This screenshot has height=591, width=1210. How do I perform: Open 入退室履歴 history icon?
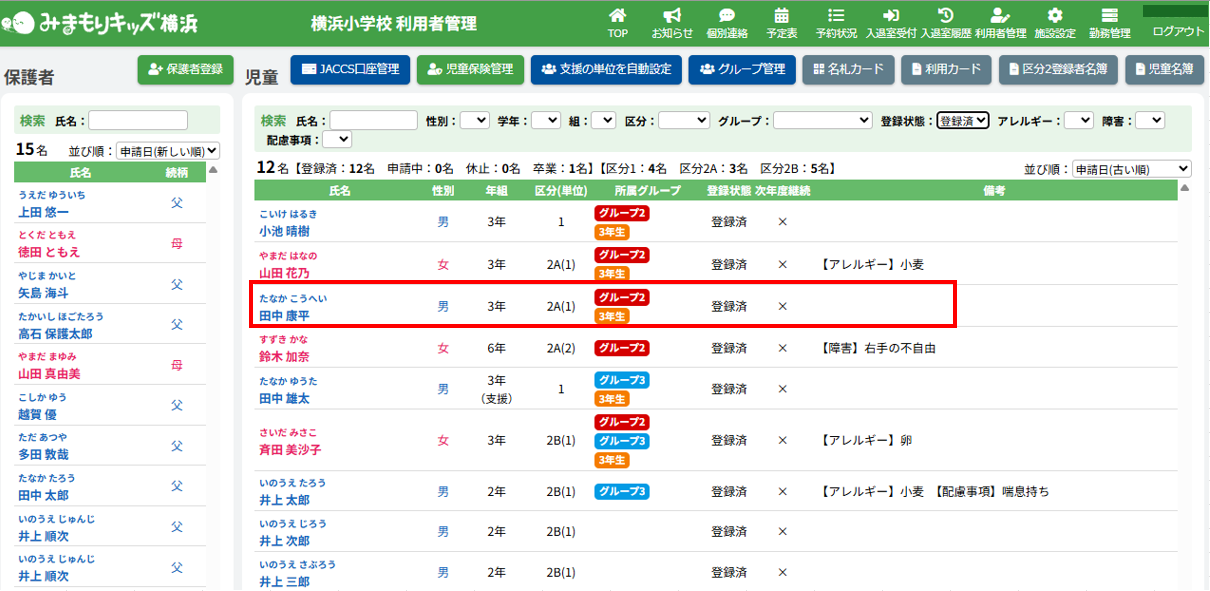coord(945,16)
